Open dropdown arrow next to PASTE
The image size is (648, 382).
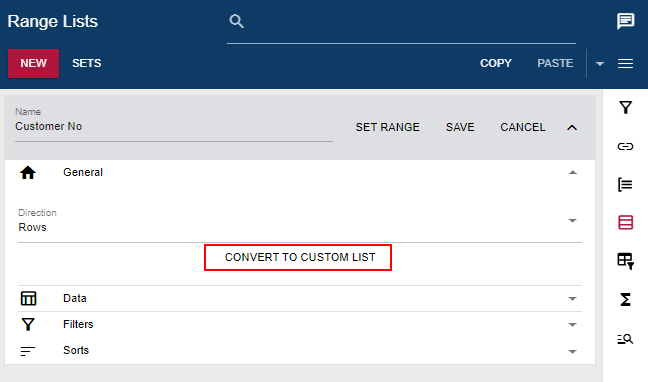coord(600,64)
